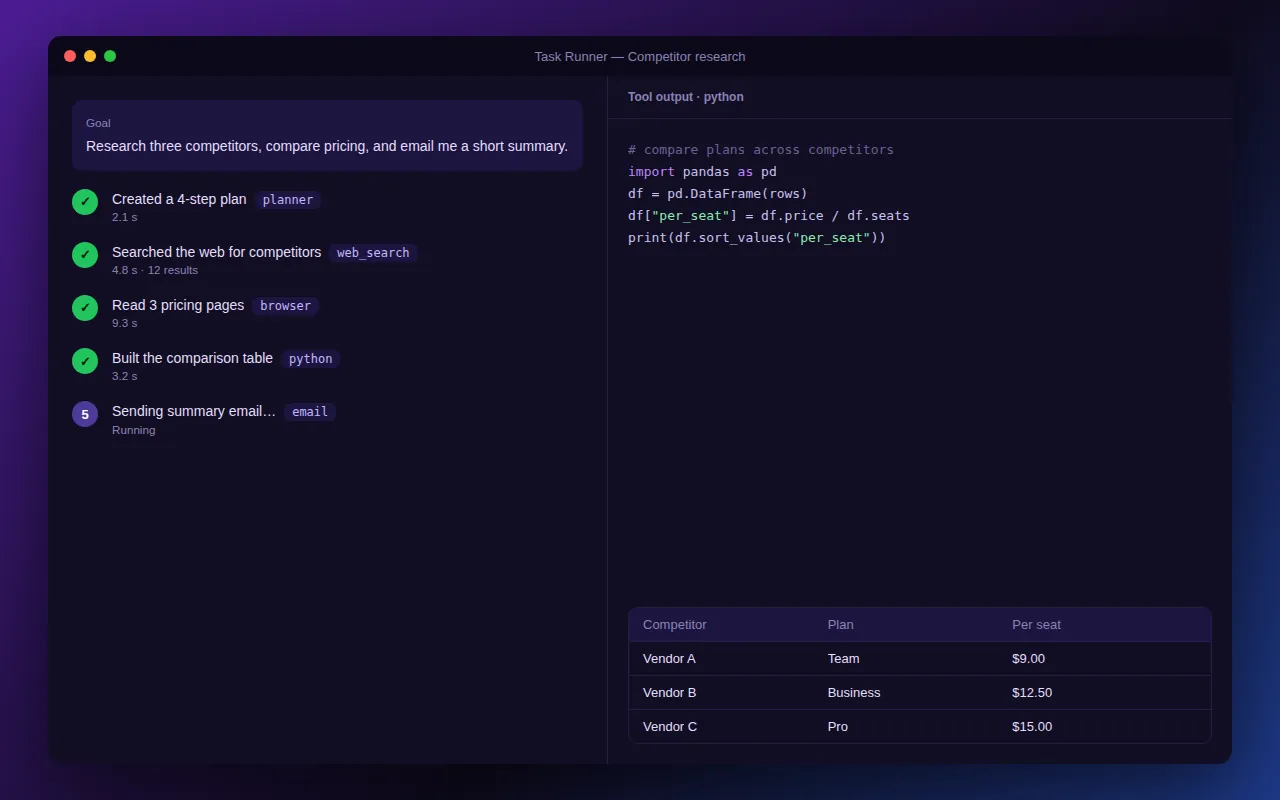Click the checkmark icon for Searched the web step
Viewport: 1280px width, 800px height.
tap(85, 255)
